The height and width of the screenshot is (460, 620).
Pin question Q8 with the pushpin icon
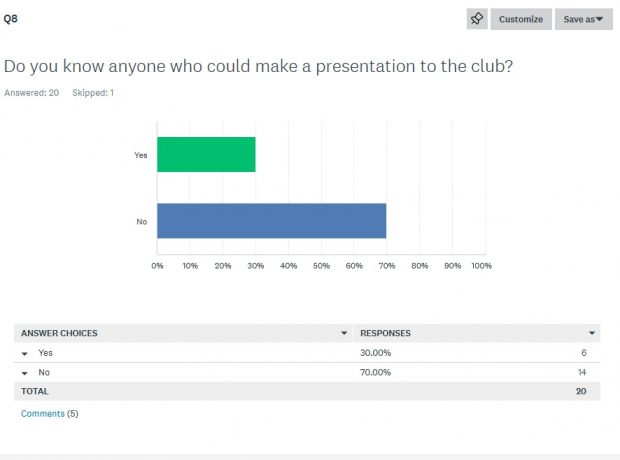[477, 19]
